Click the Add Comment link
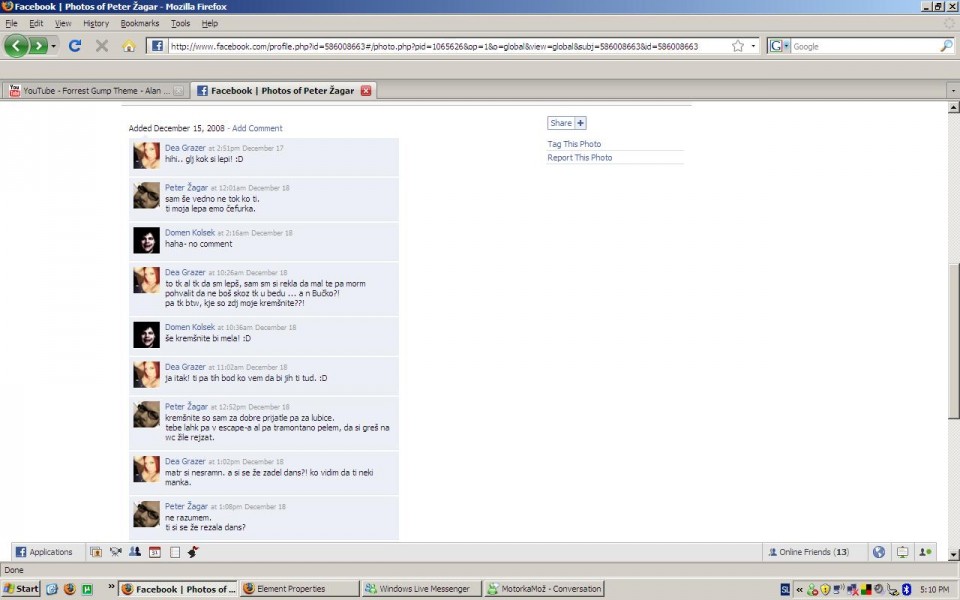This screenshot has width=960, height=600. click(x=257, y=128)
